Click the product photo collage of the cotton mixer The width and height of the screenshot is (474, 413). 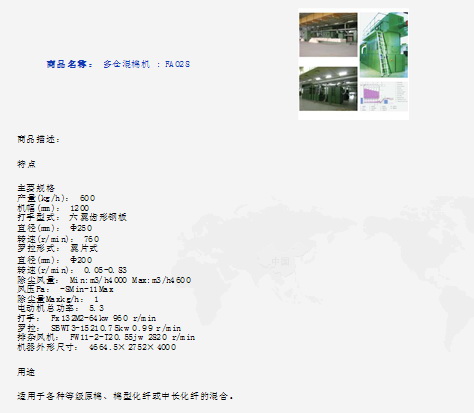coord(353,64)
